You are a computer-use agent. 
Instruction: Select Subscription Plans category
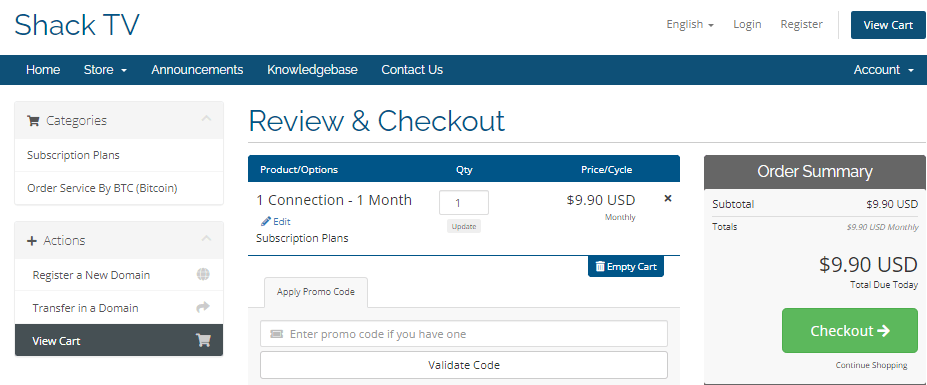point(119,155)
